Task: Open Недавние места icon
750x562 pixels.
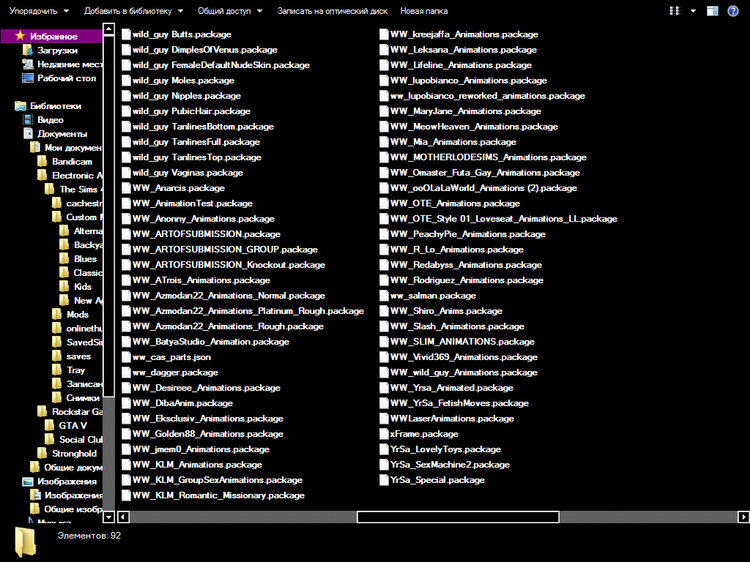Action: pos(28,64)
